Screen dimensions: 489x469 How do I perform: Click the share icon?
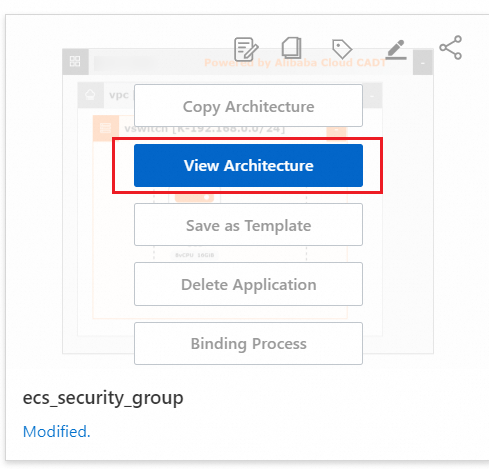[451, 48]
